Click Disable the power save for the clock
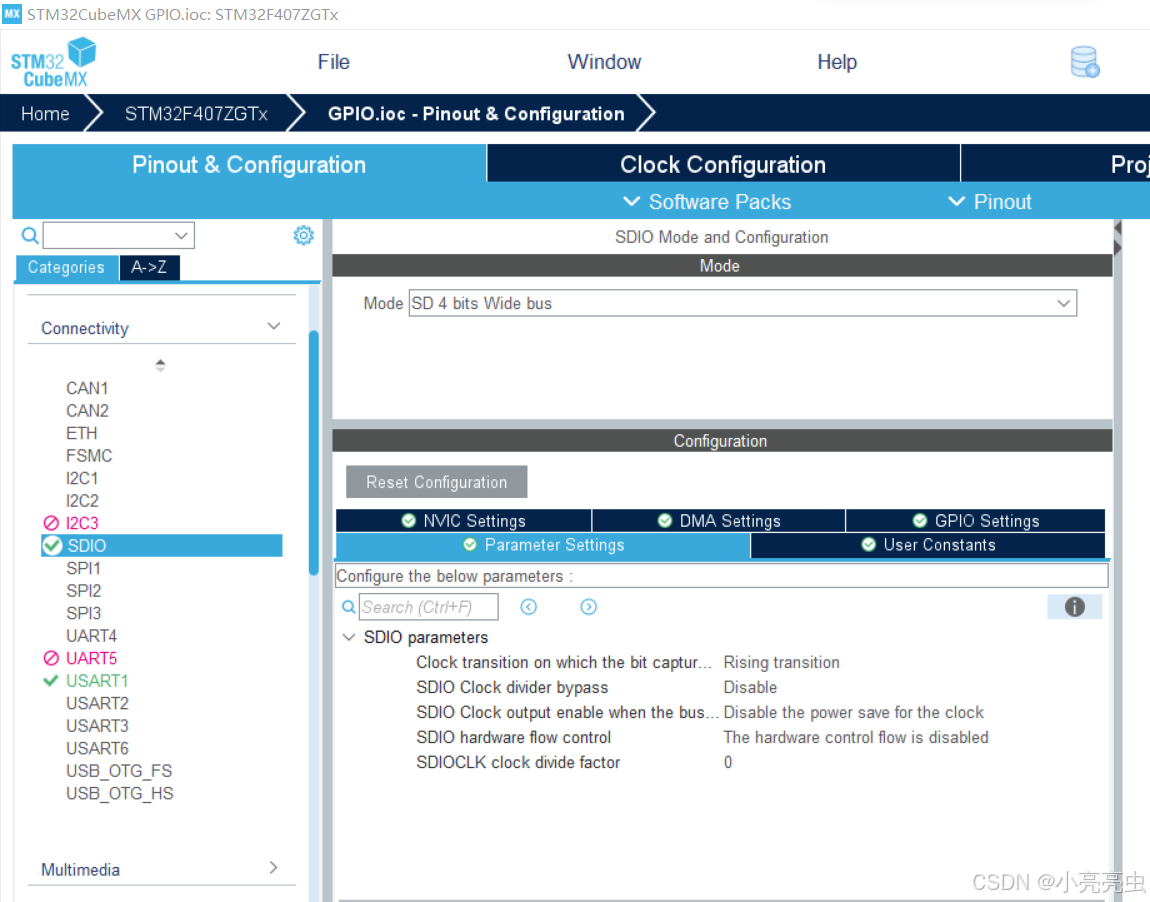Image resolution: width=1150 pixels, height=902 pixels. (x=854, y=712)
